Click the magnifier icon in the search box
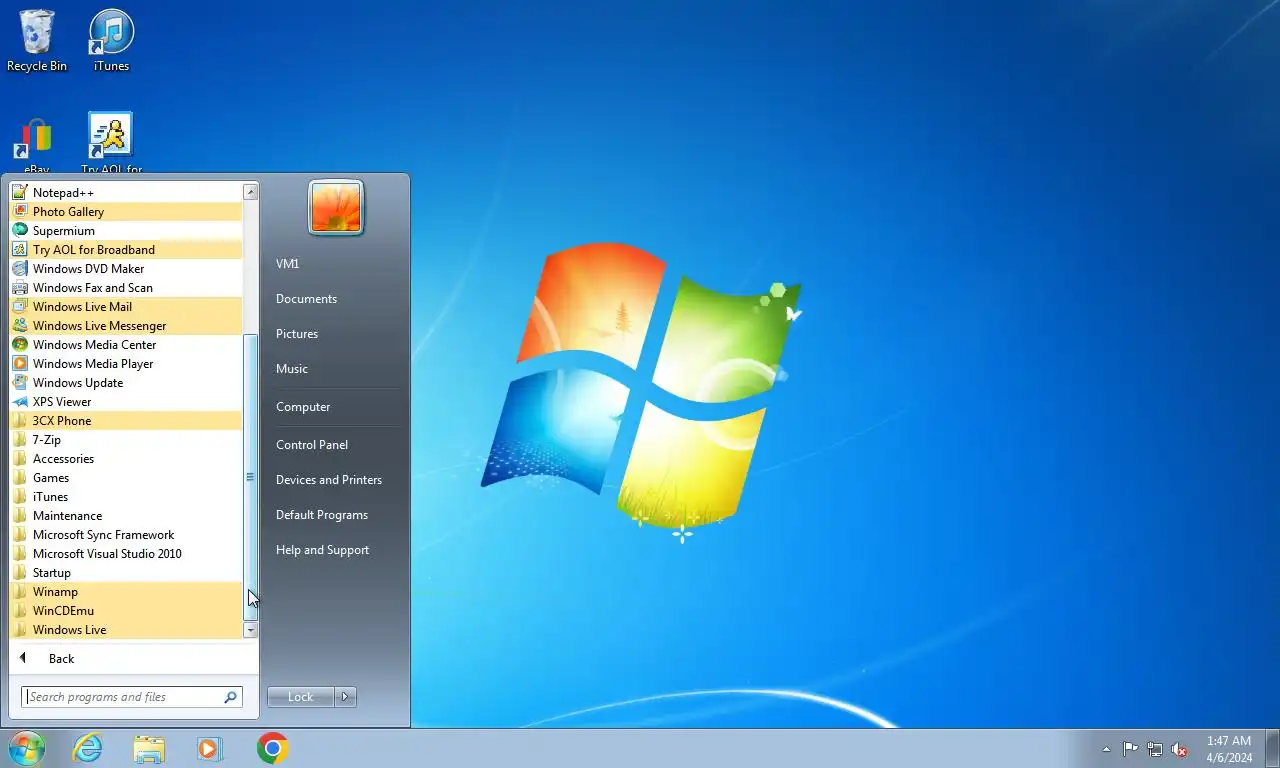The image size is (1280, 768). pyautogui.click(x=230, y=697)
